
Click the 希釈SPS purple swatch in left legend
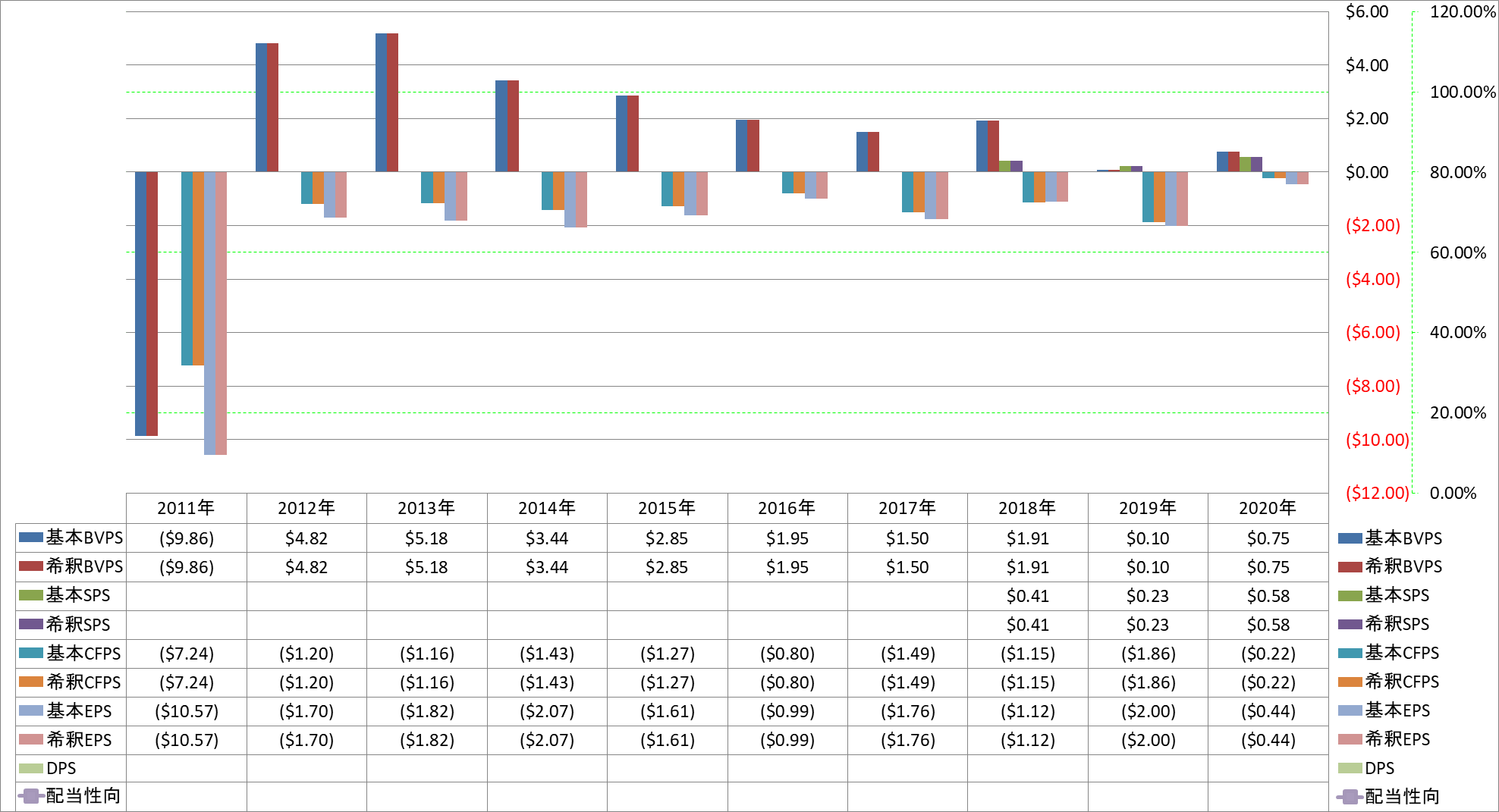(30, 624)
